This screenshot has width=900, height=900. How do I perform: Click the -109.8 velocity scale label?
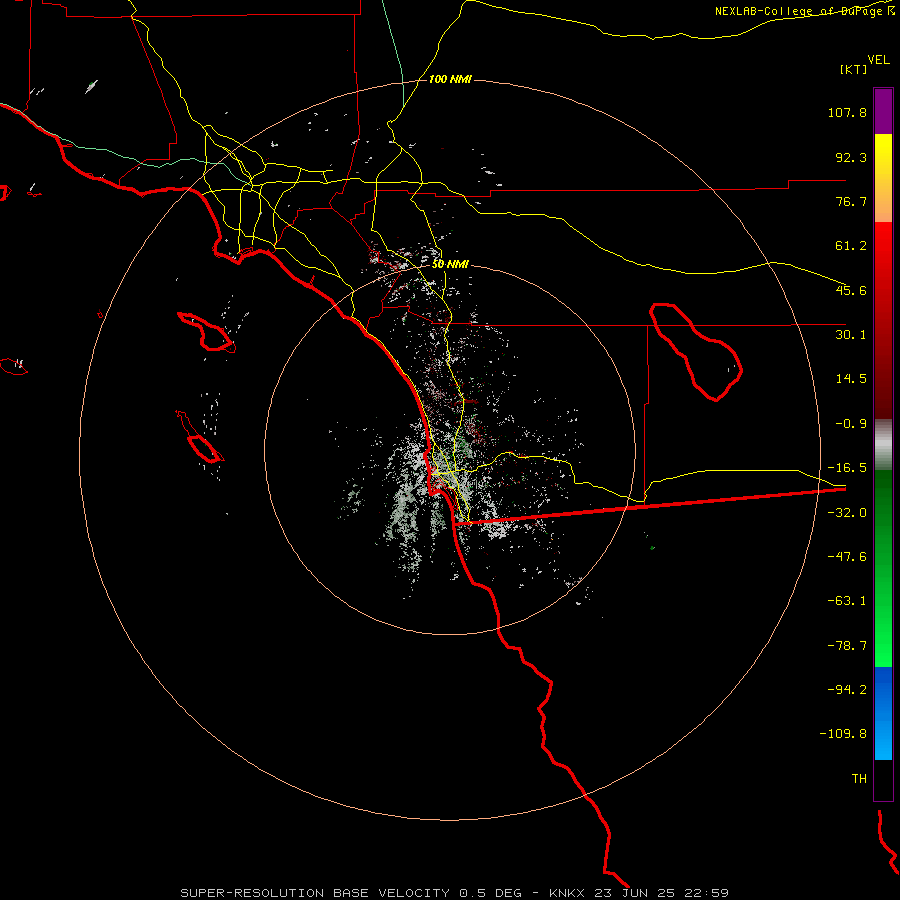coord(843,734)
